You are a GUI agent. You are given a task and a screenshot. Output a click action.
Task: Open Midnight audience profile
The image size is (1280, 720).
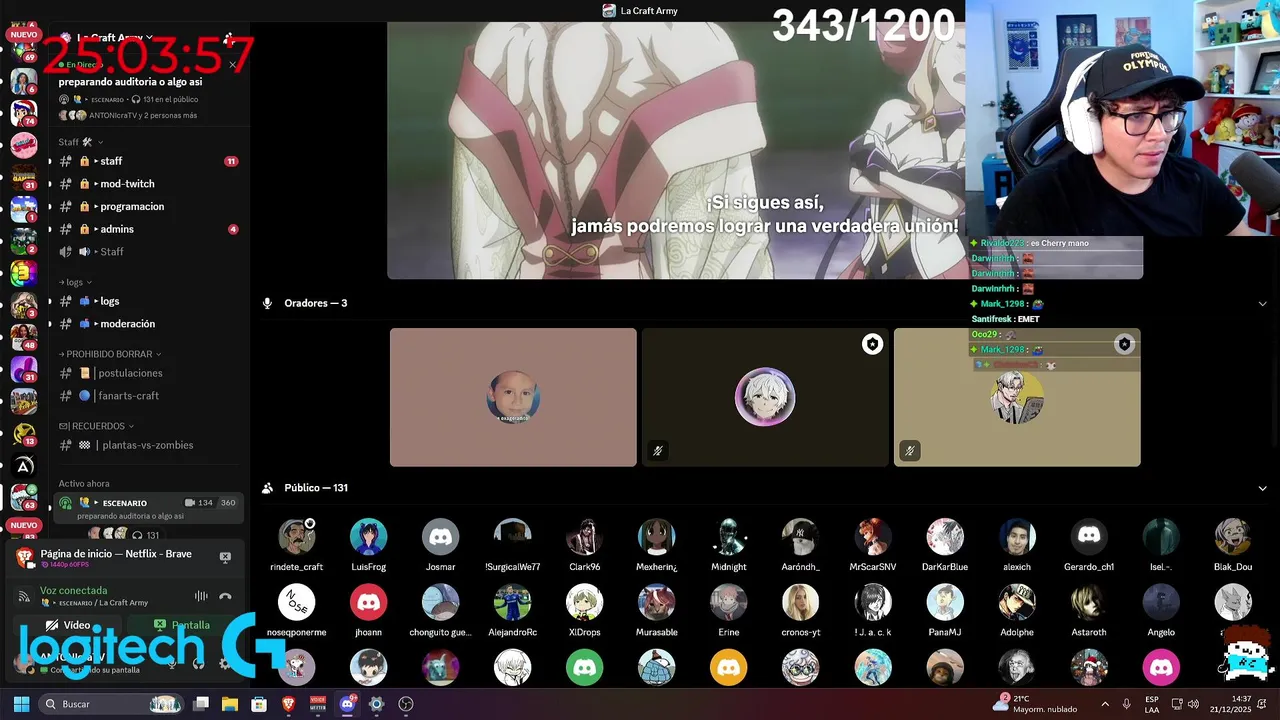click(x=729, y=545)
